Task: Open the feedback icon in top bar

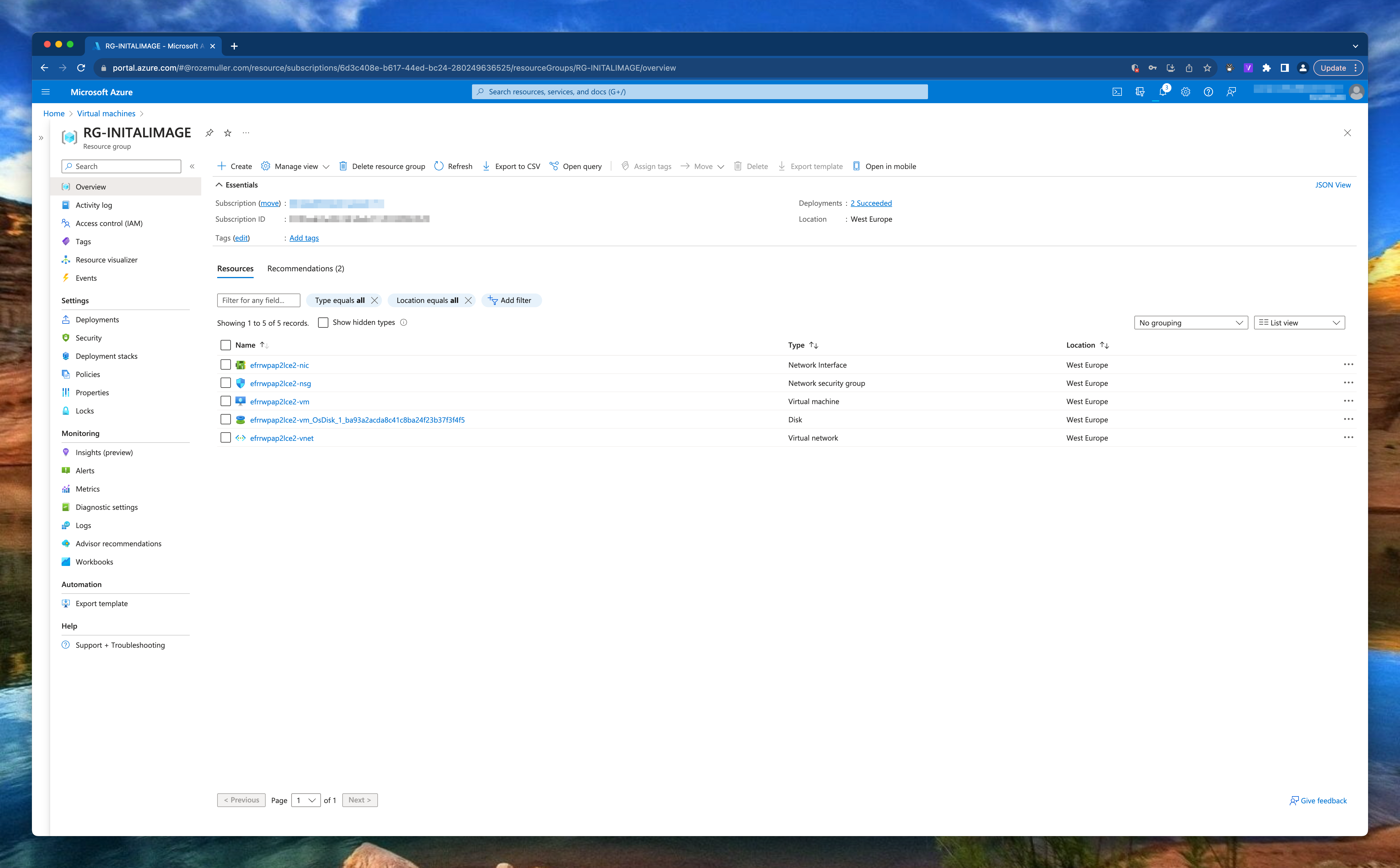Action: point(1231,92)
